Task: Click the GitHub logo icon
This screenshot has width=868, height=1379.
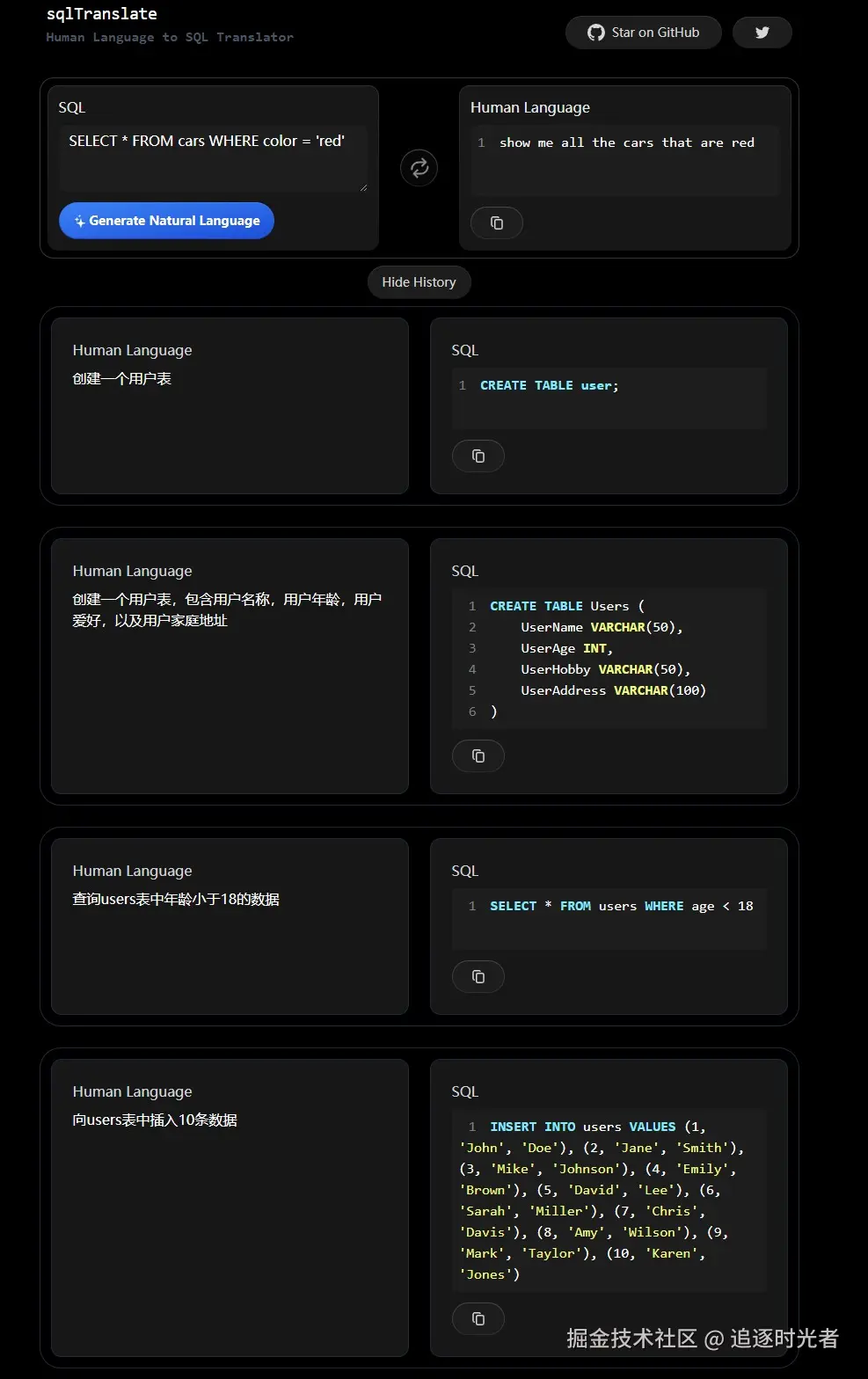Action: point(596,33)
